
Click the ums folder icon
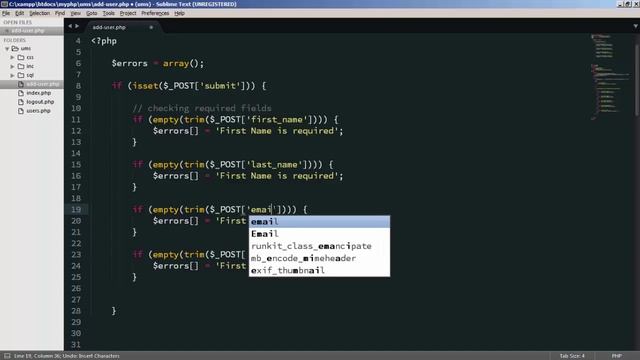pyautogui.click(x=15, y=49)
